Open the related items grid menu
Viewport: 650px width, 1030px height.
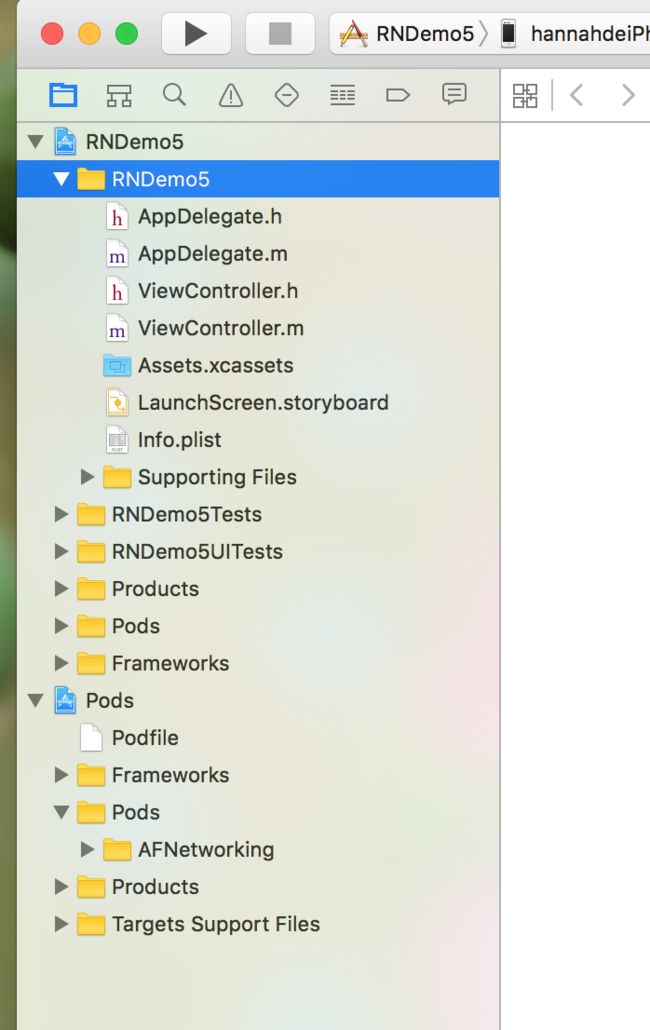tap(525, 96)
